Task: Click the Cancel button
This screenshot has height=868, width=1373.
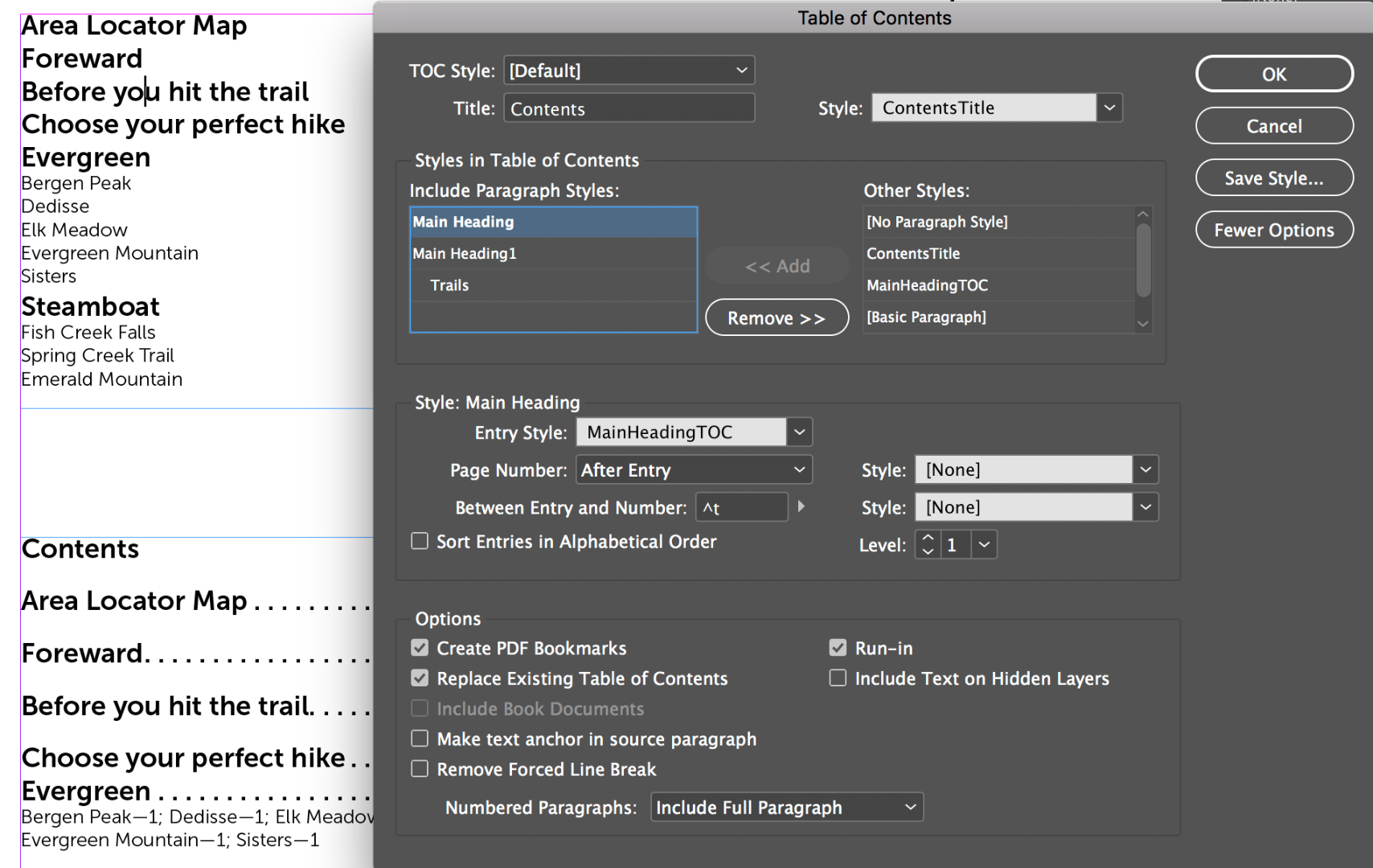Action: (1274, 126)
